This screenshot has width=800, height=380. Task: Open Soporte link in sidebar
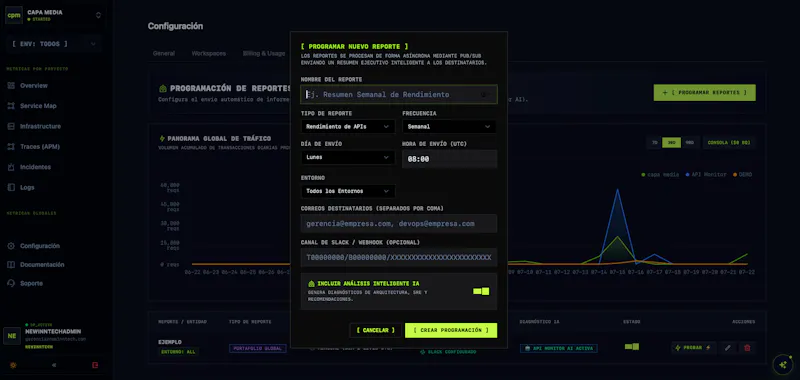[x=32, y=283]
